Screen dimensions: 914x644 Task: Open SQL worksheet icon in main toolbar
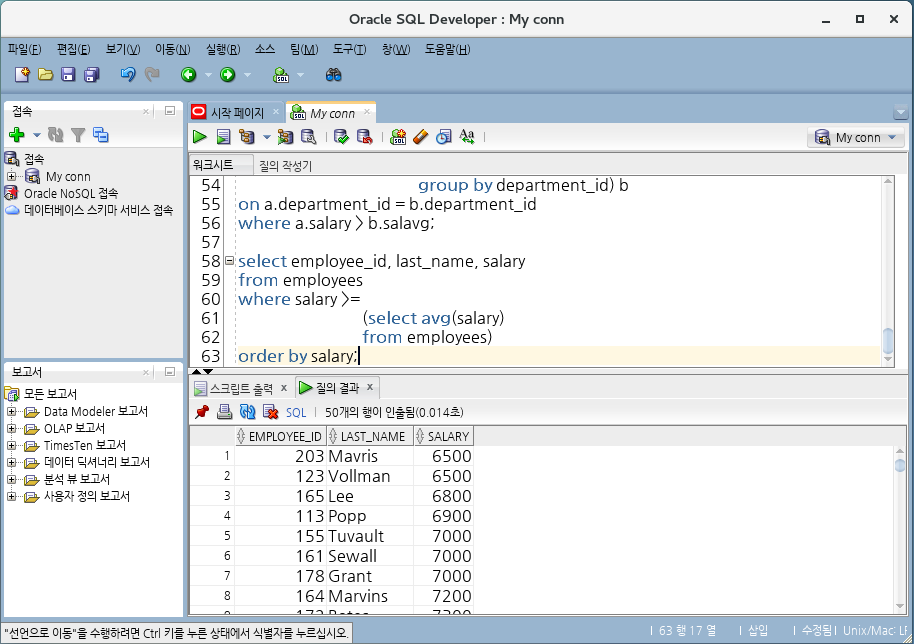[x=281, y=75]
